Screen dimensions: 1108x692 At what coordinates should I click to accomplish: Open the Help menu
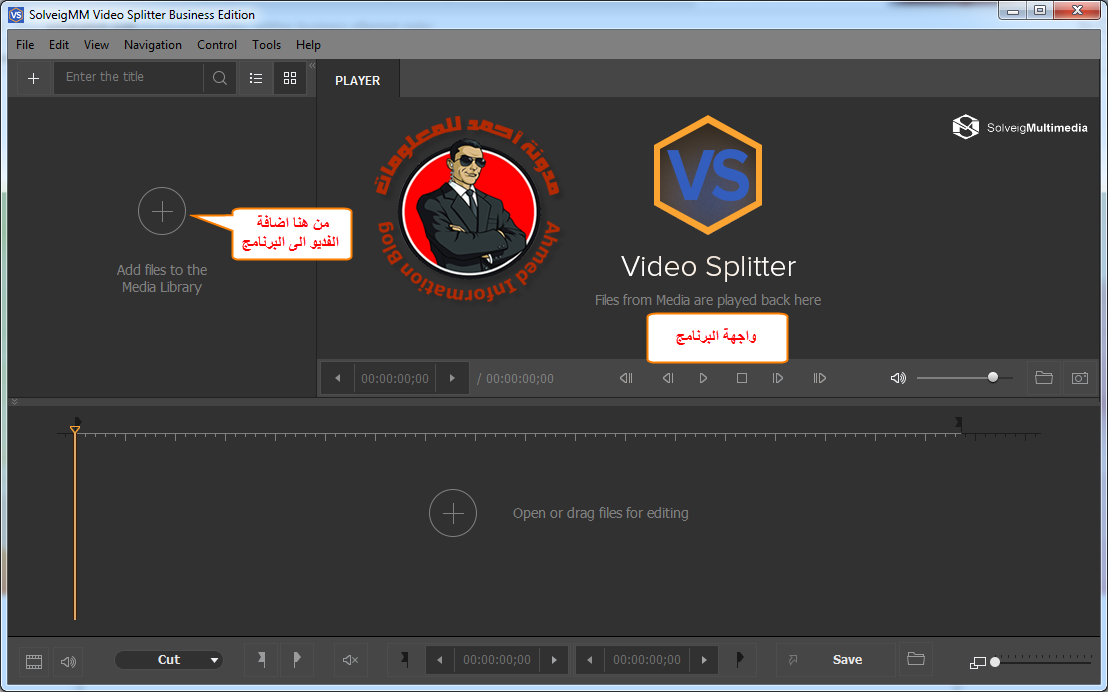tap(308, 45)
